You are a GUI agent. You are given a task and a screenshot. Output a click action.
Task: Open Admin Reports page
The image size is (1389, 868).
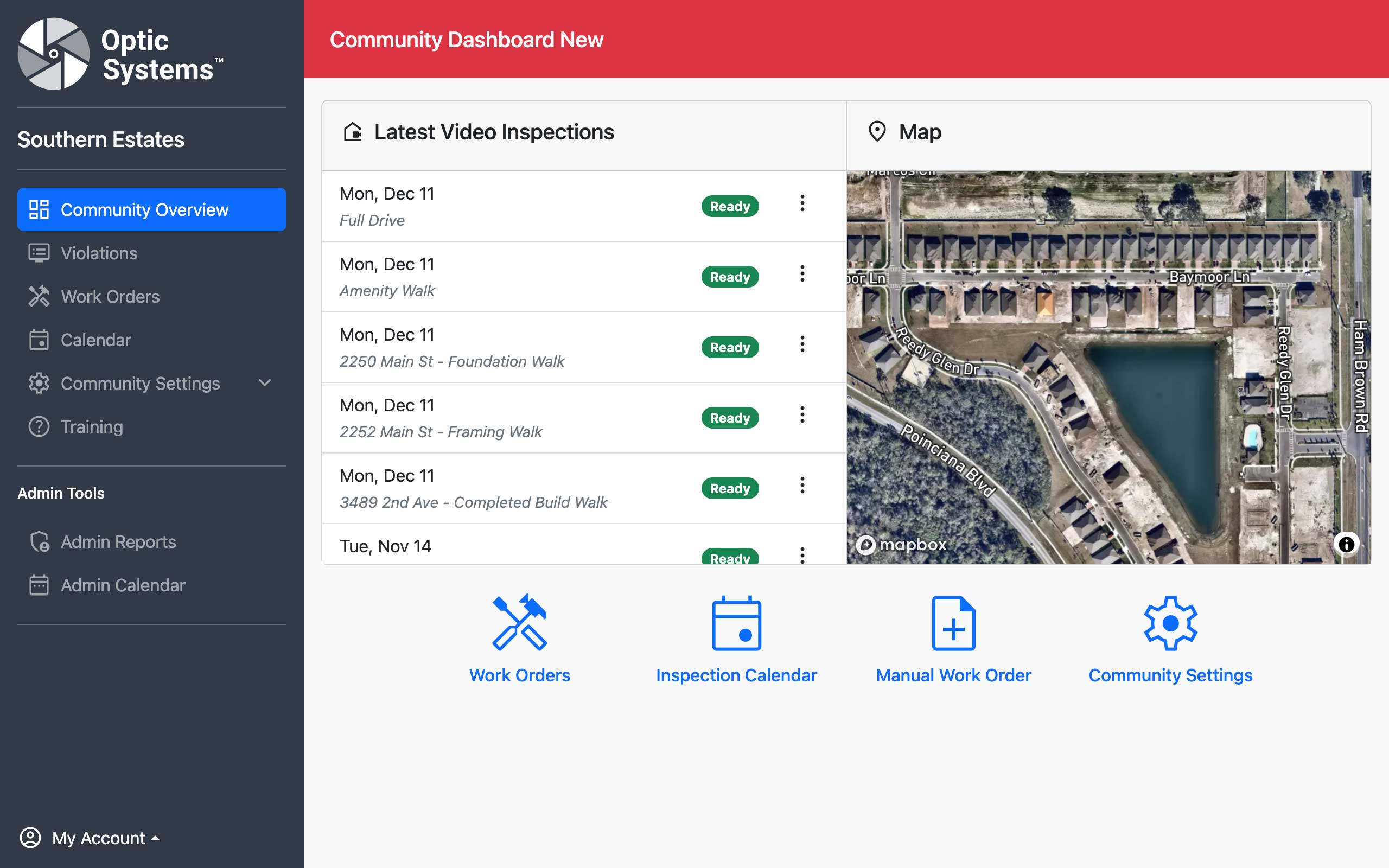[x=118, y=542]
